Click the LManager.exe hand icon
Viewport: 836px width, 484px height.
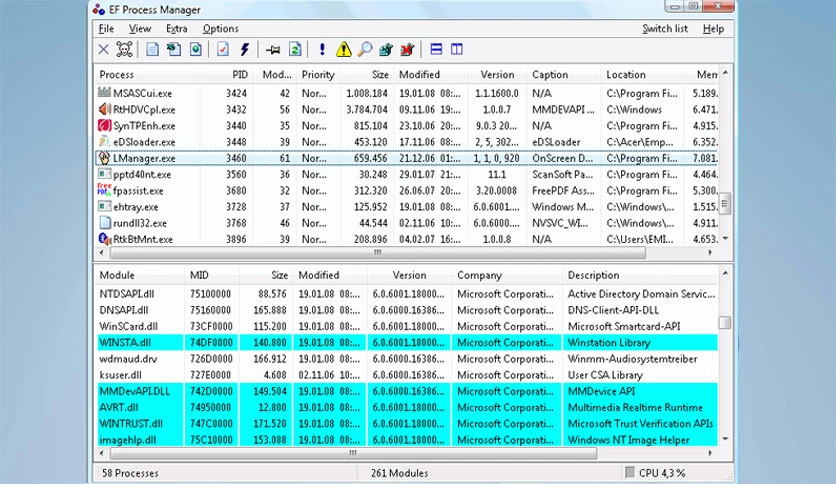point(104,158)
